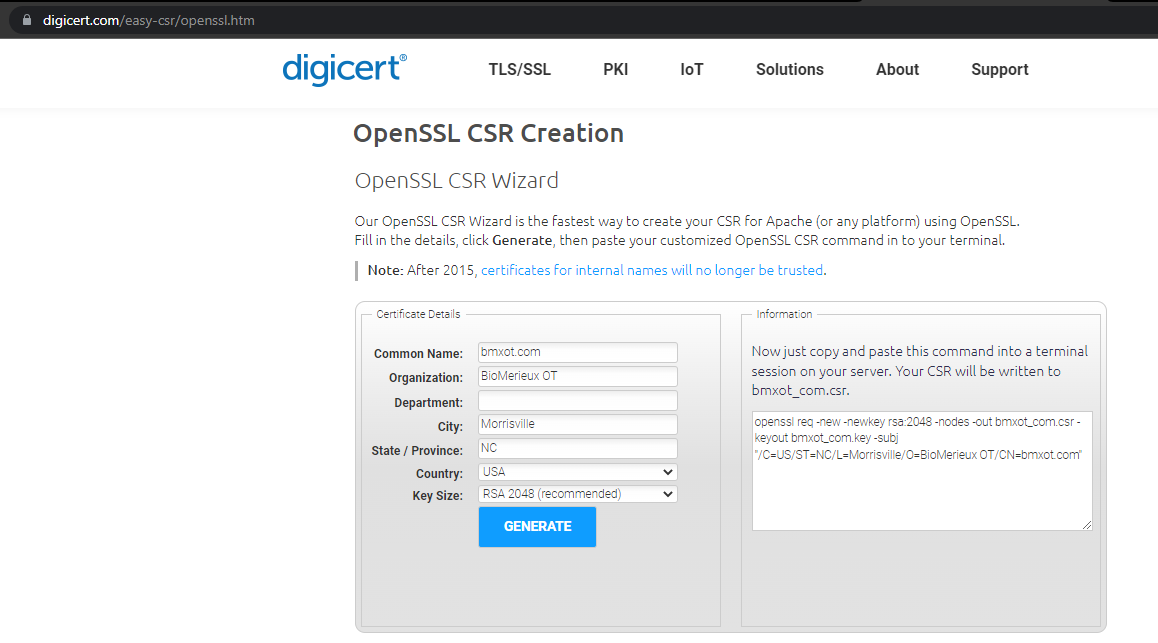The height and width of the screenshot is (643, 1158).
Task: Click the City label
Action: pos(450,427)
